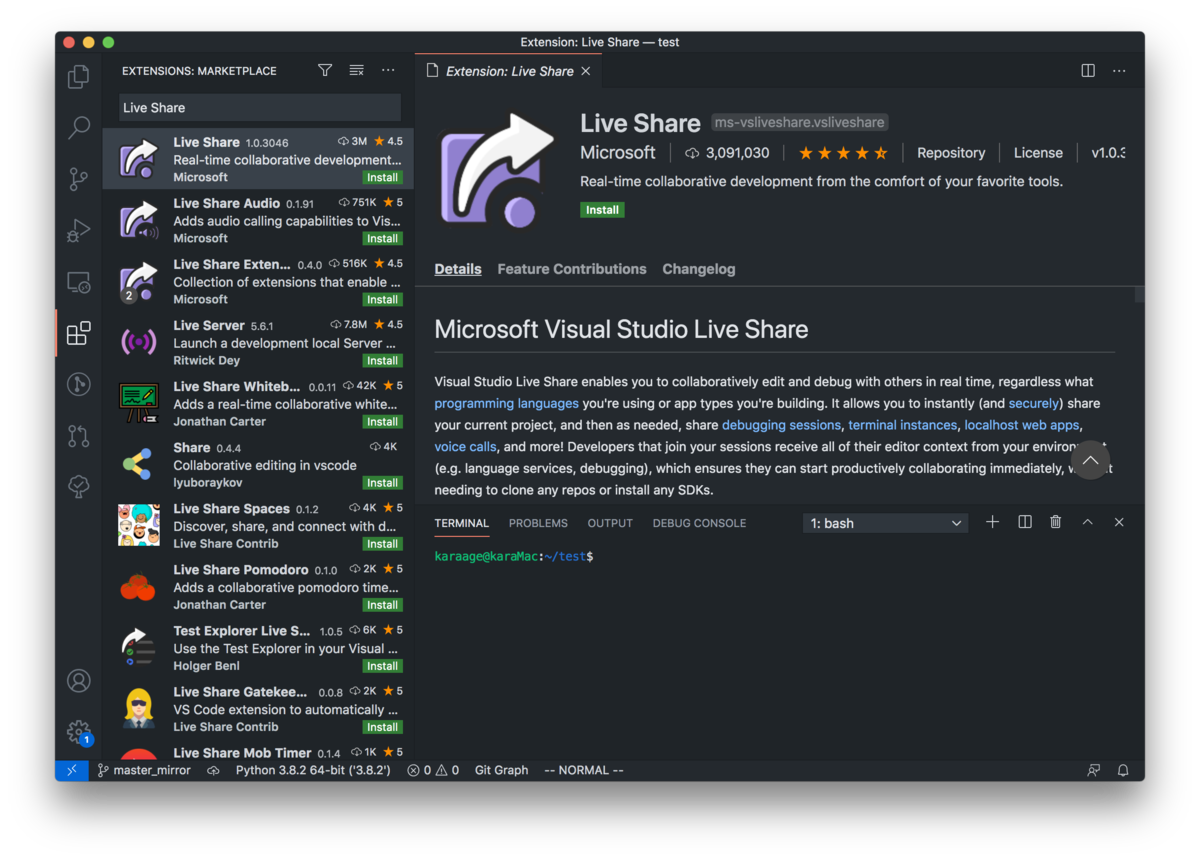Select Live Share Extension Pack list item
The image size is (1200, 860).
click(x=258, y=281)
